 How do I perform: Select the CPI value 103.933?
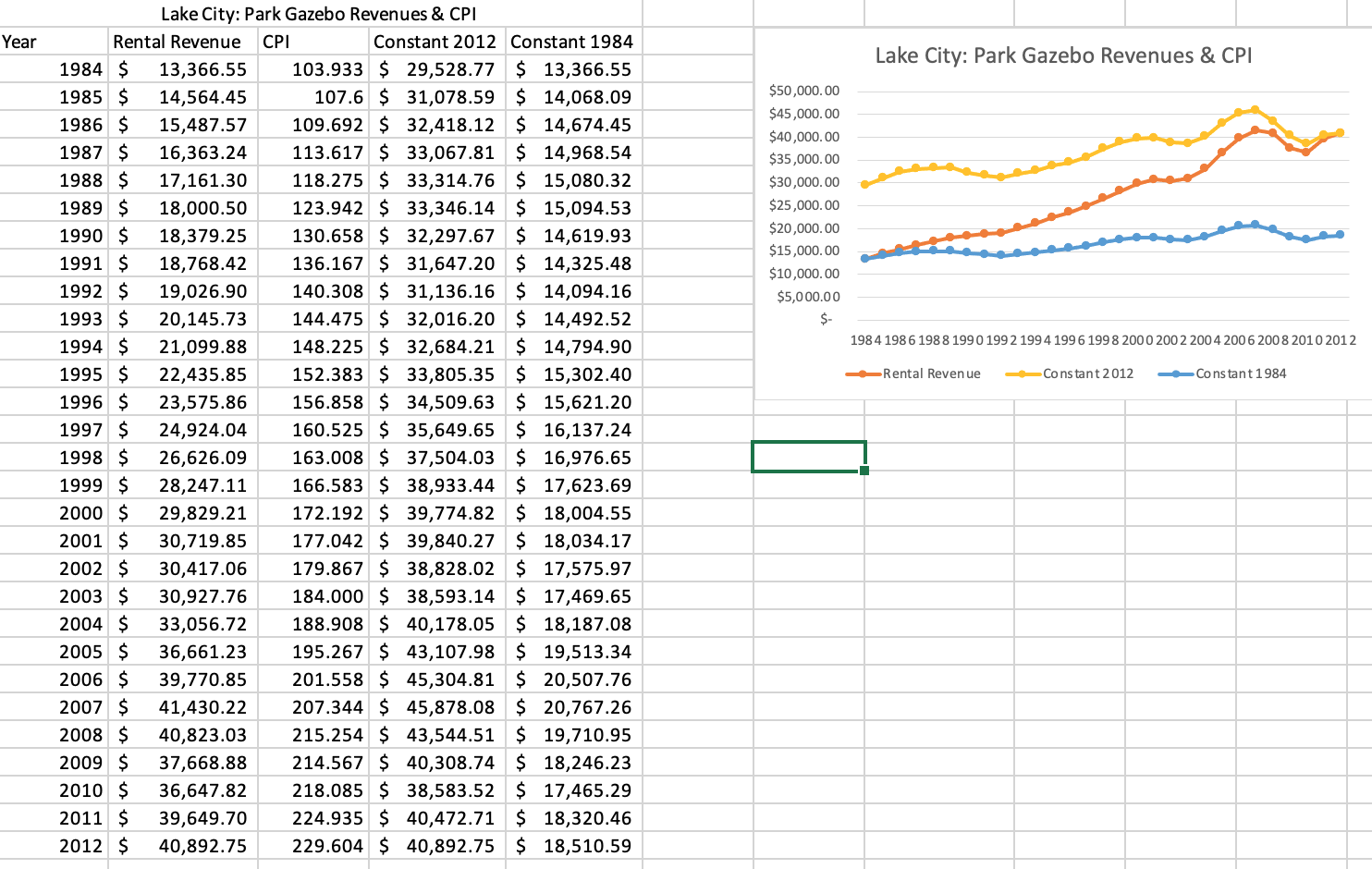click(x=313, y=69)
